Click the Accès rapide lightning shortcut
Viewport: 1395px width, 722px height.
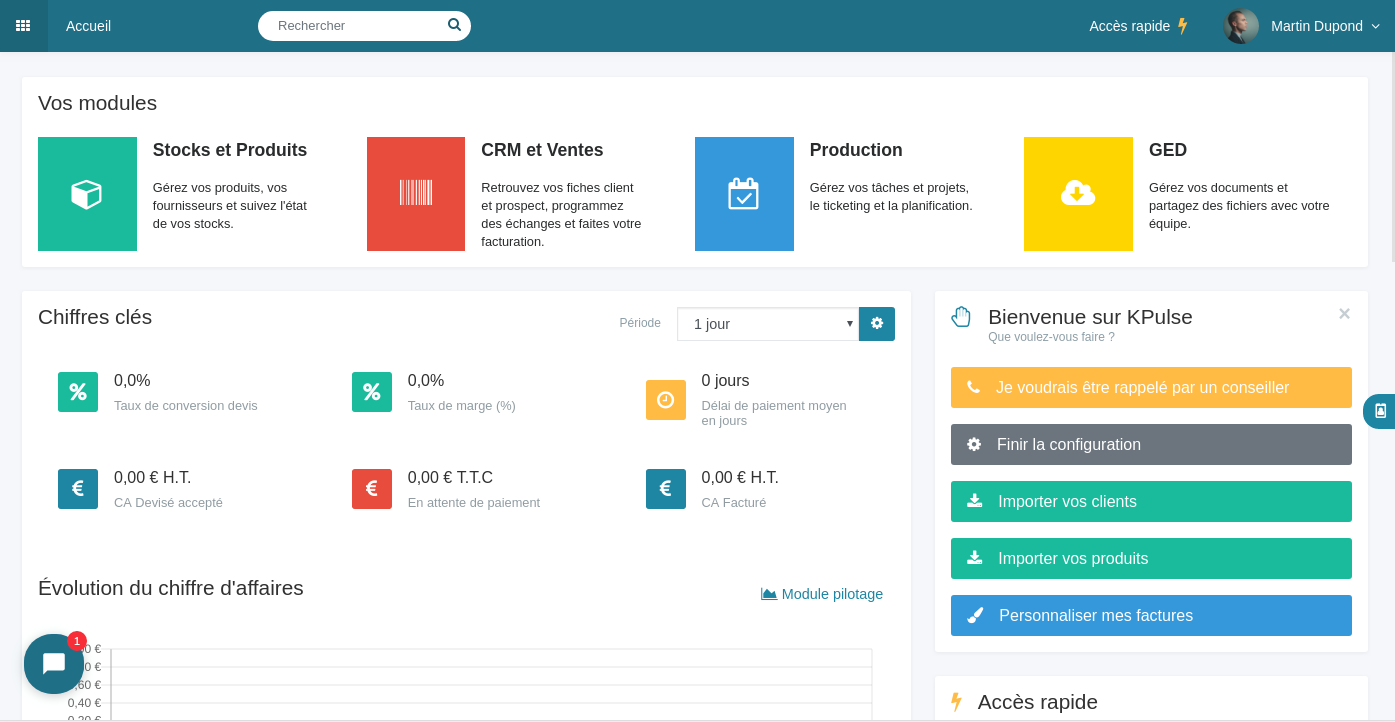[x=1138, y=26]
